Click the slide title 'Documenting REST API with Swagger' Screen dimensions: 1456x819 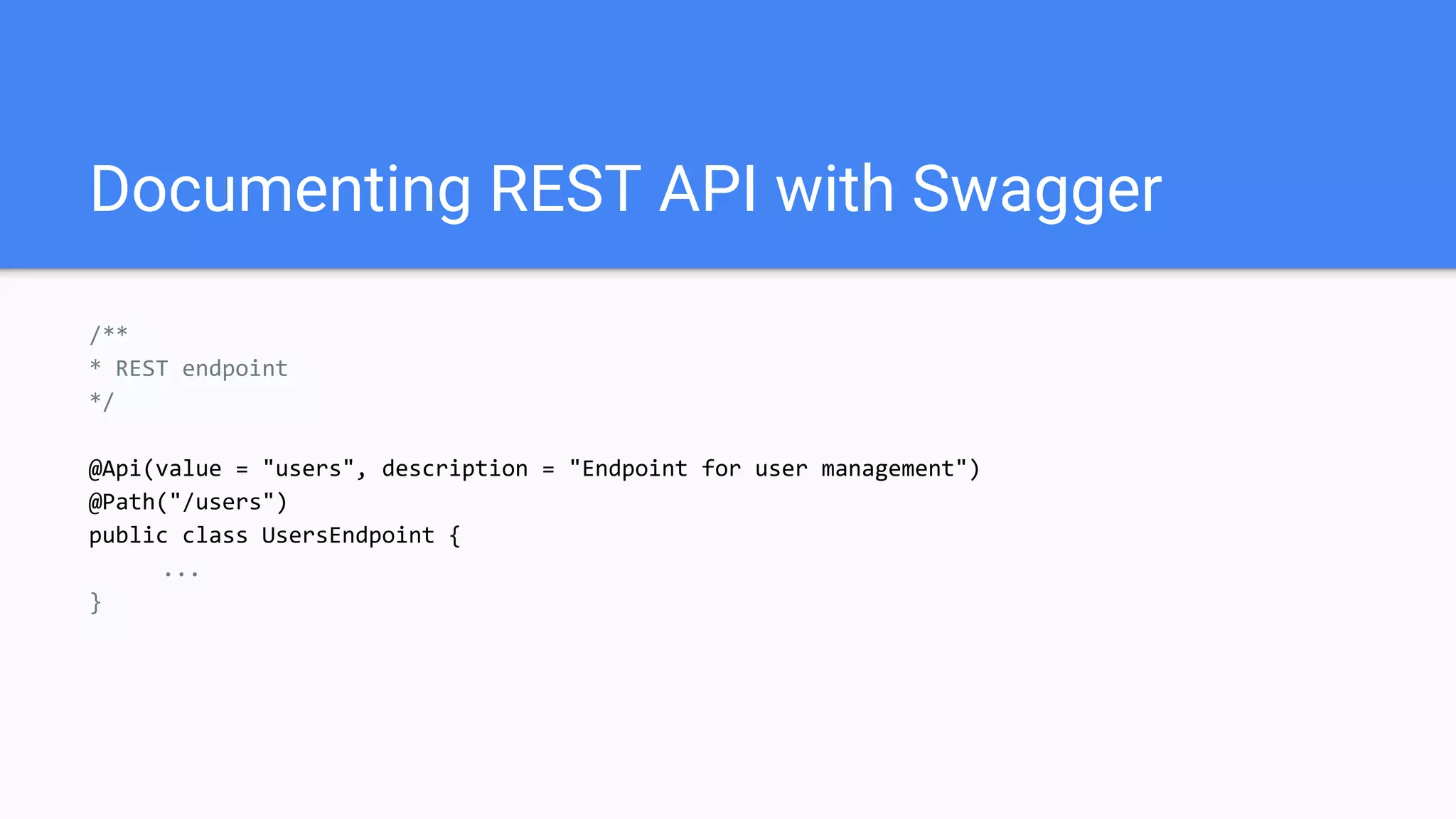[x=626, y=189]
